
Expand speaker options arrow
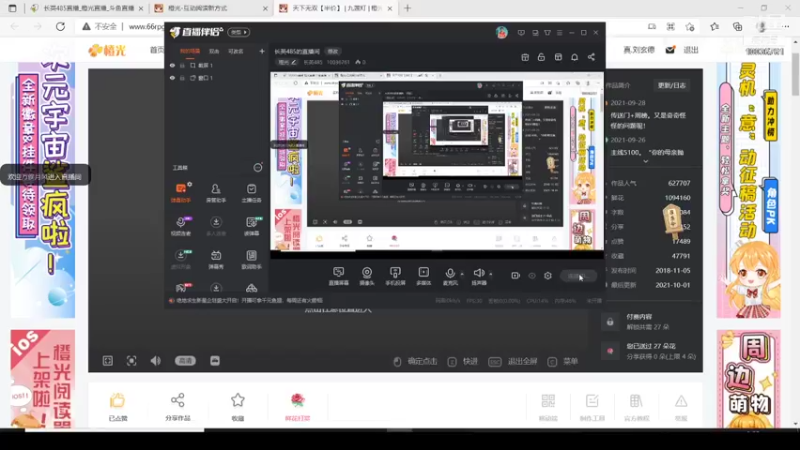491,274
